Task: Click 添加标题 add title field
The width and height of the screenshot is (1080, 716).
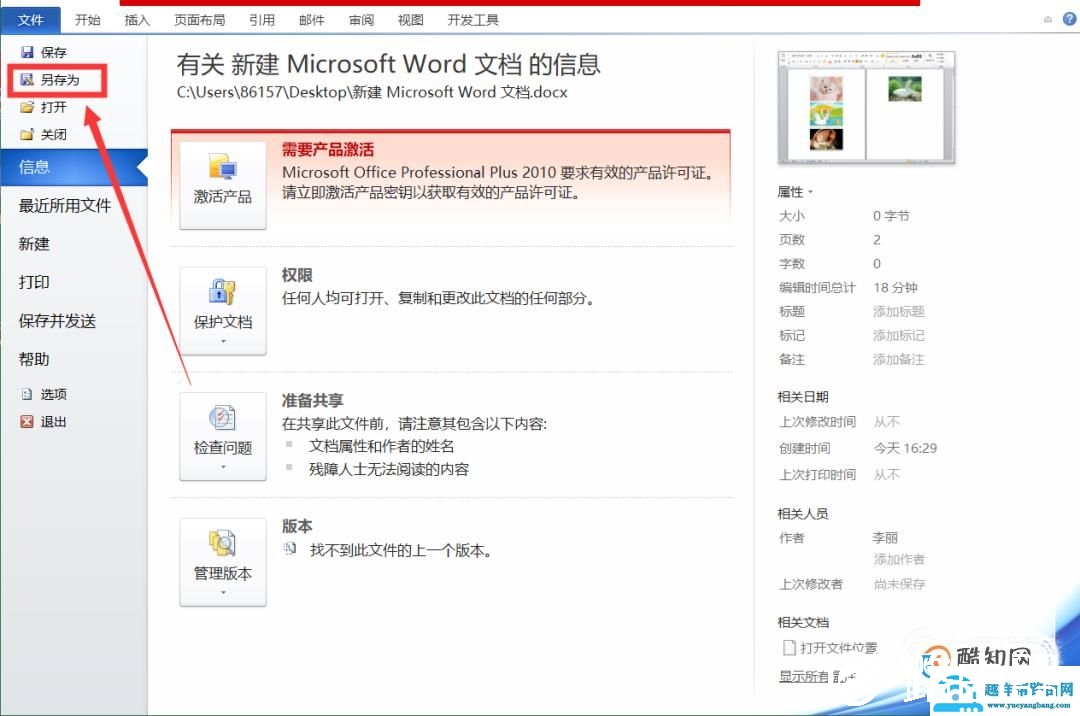Action: [x=898, y=311]
